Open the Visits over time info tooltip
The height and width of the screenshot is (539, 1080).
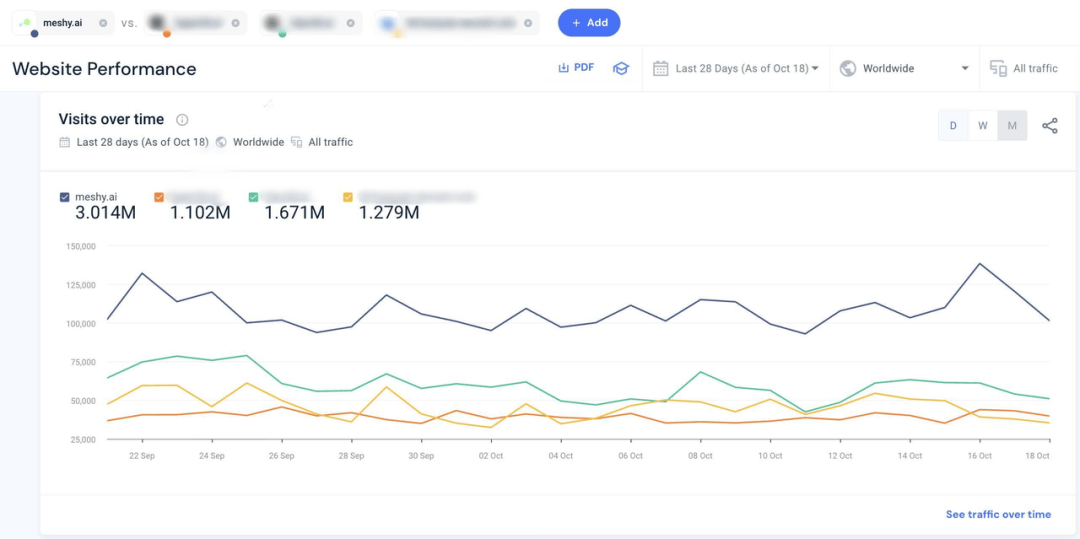click(182, 120)
